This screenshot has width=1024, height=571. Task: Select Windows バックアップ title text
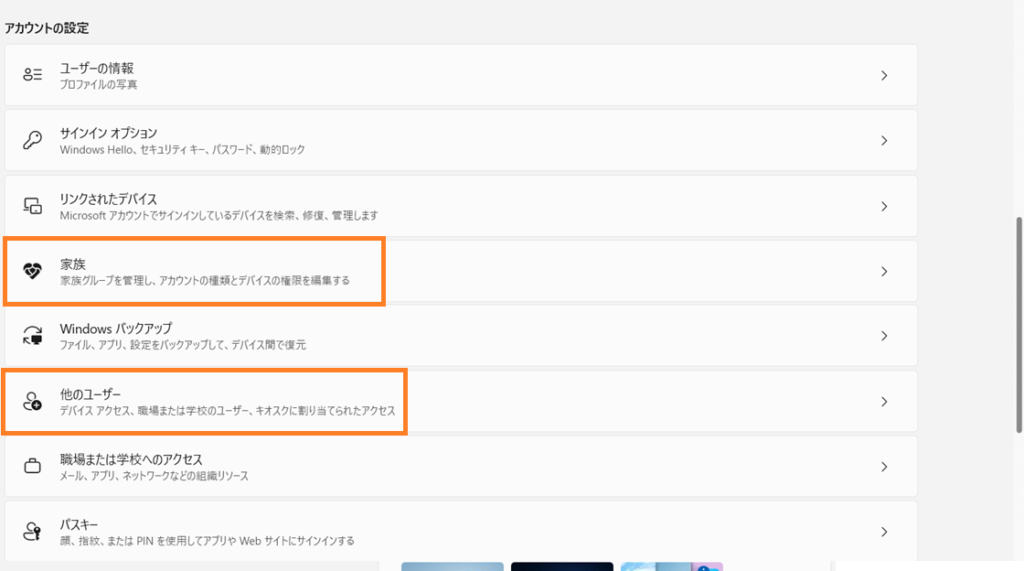coord(116,329)
